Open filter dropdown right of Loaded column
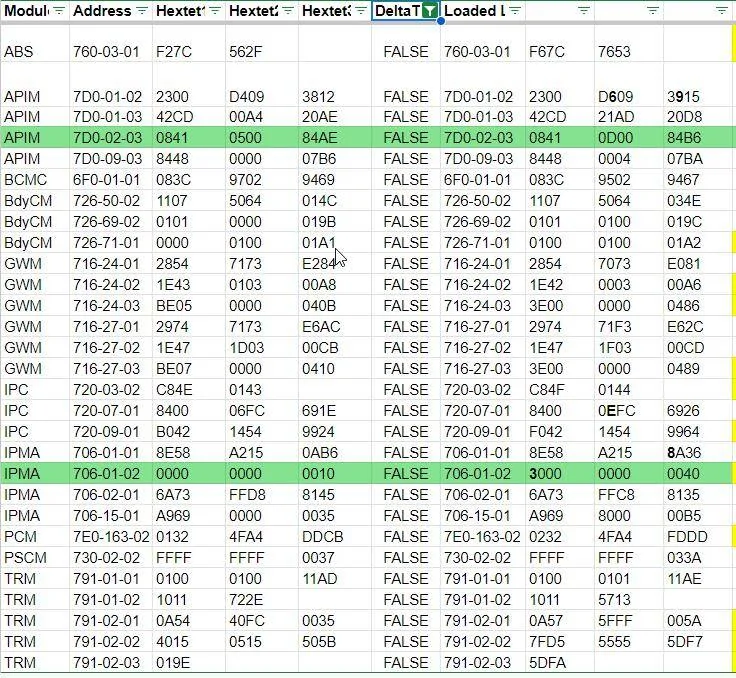736x678 pixels. 583,10
